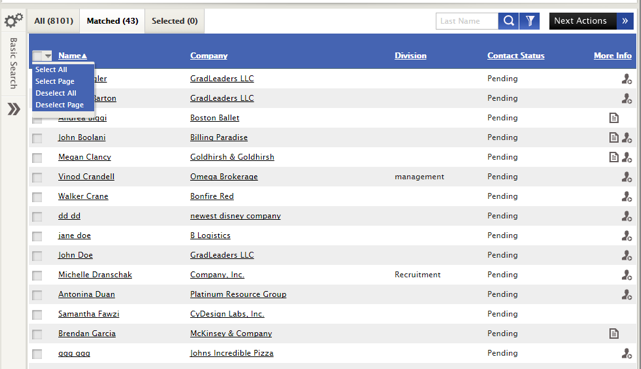Open the first GradLeaders LLC row's person icon
641x369 pixels.
click(x=627, y=79)
